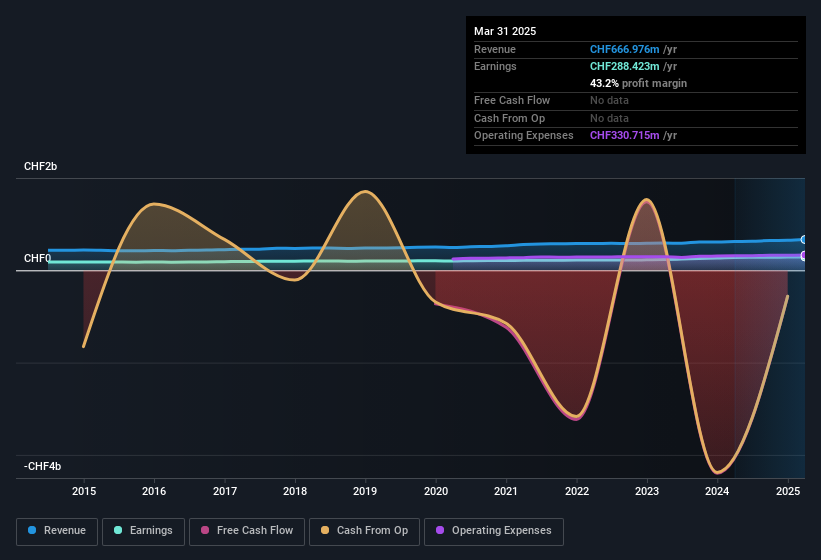Click the Revenue tooltip row label
Viewport: 821px width, 560px height.
(x=495, y=49)
